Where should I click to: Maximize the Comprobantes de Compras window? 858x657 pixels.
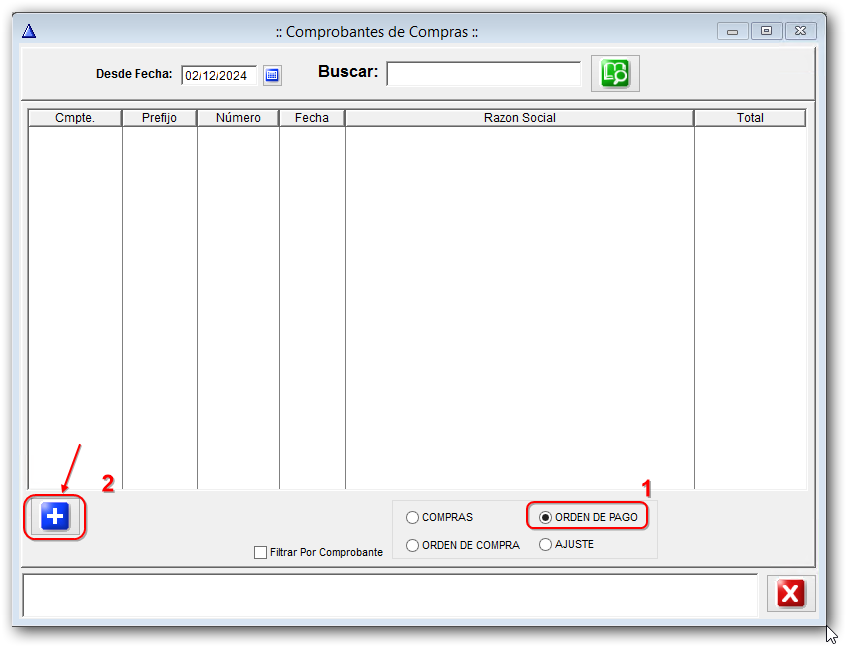[767, 31]
